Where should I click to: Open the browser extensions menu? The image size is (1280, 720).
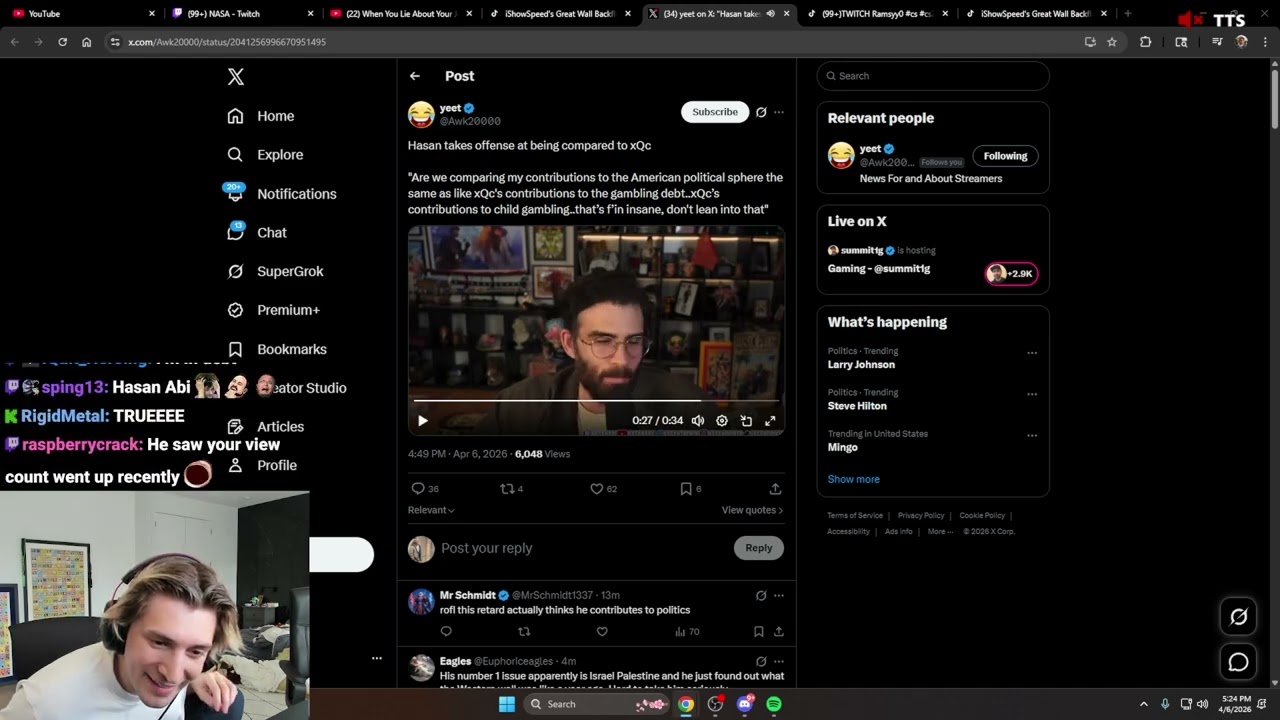coord(1145,42)
